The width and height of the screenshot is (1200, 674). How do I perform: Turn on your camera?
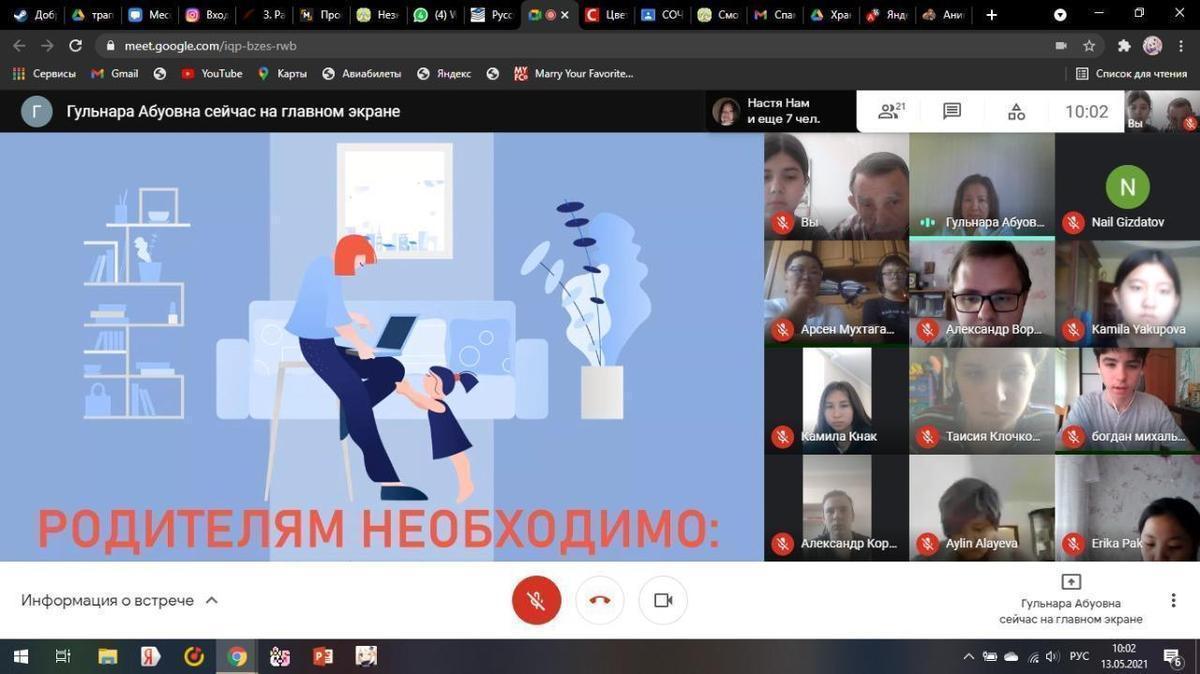tap(663, 600)
